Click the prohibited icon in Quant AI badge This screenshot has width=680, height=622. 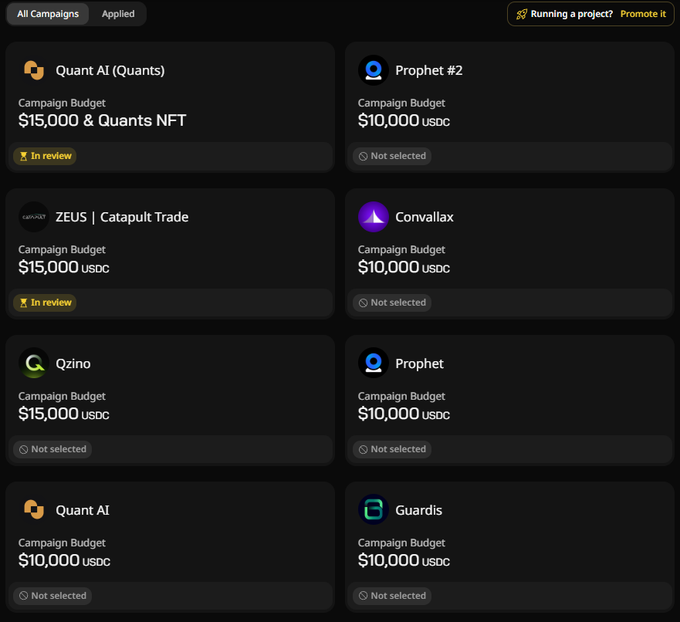tap(23, 596)
